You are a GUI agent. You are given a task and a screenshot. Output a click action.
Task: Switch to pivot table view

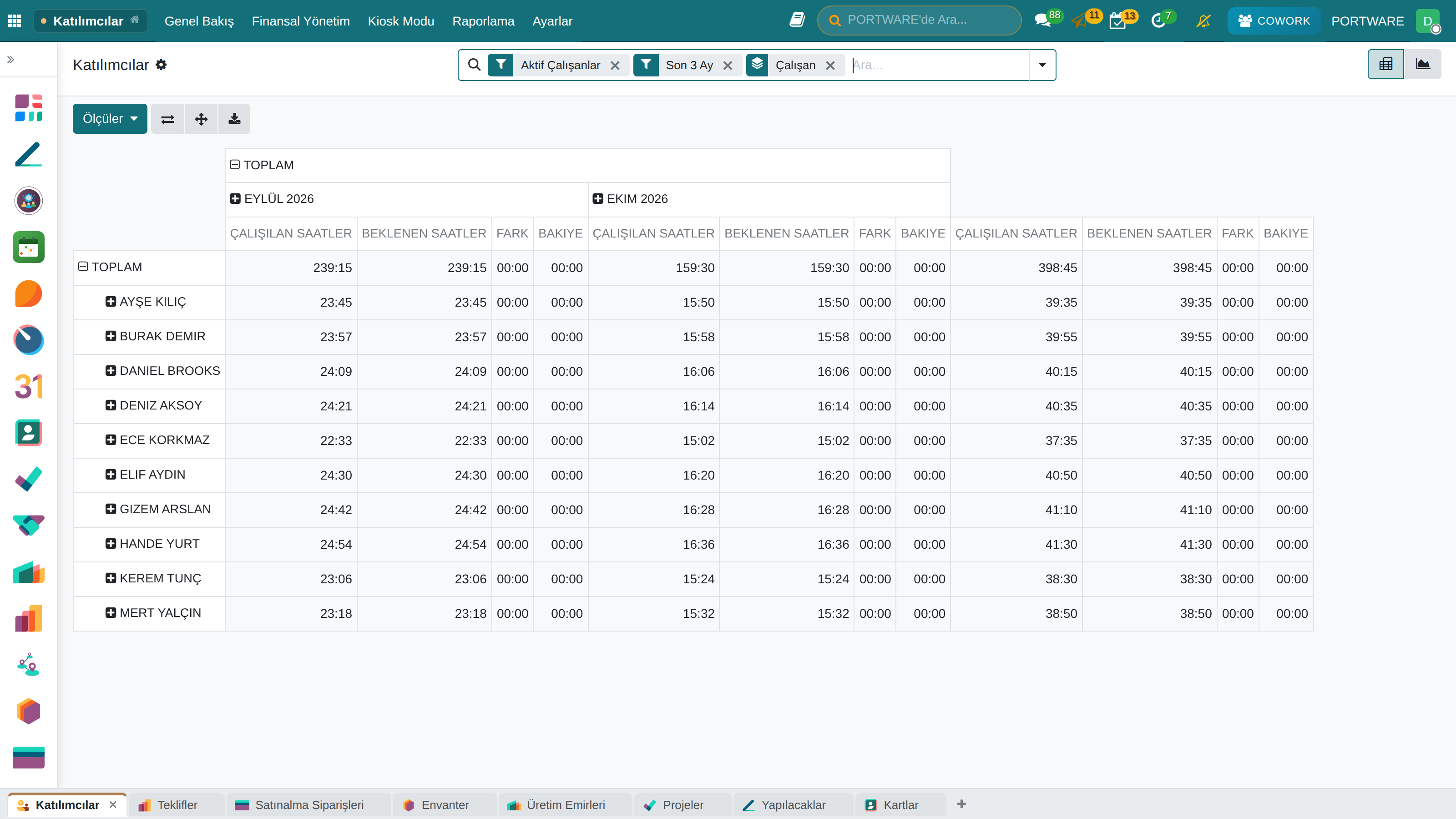tap(1385, 65)
